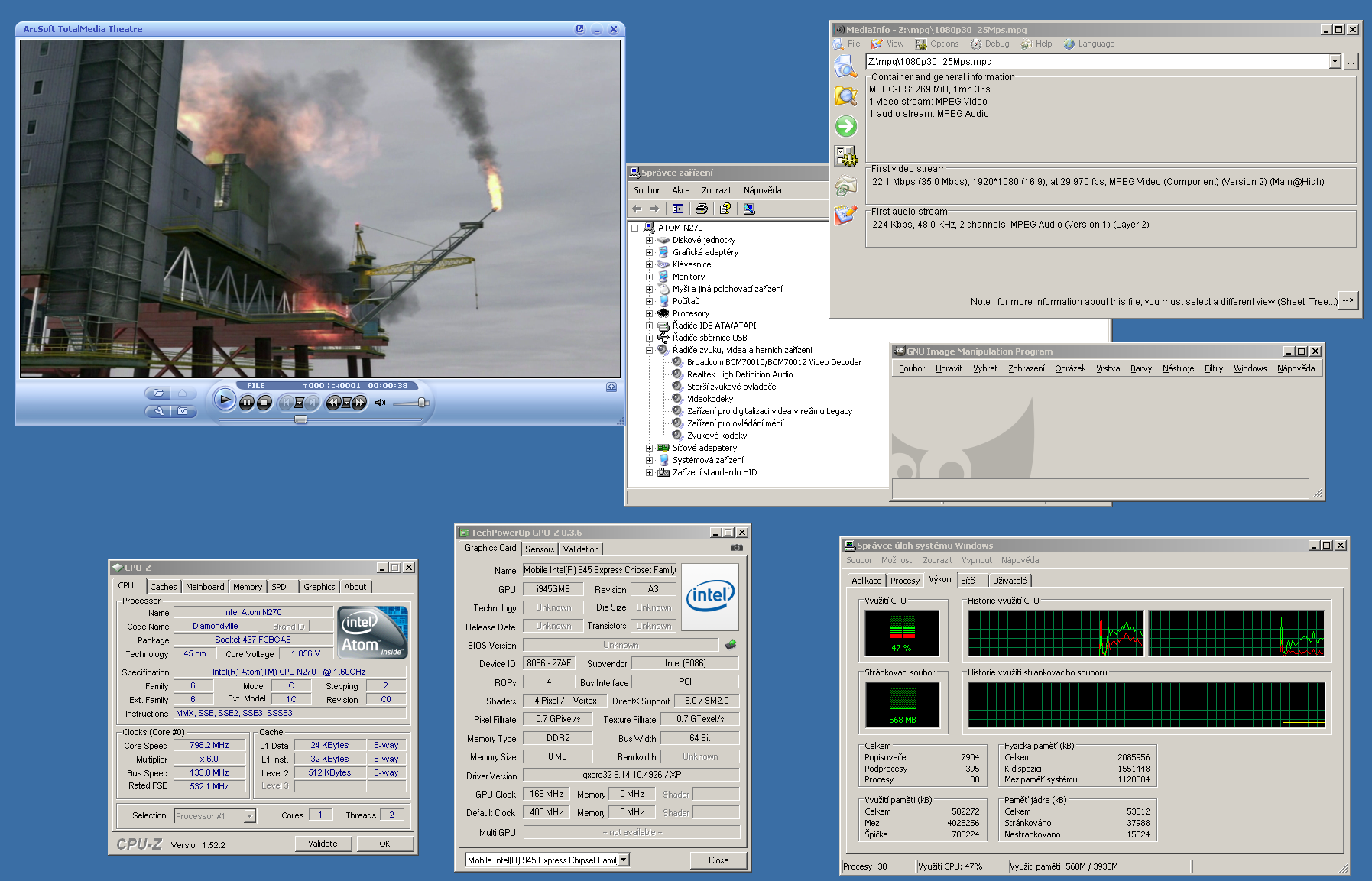
Task: Open file via folder icon in TotalMedia Theatre
Action: pos(158,393)
